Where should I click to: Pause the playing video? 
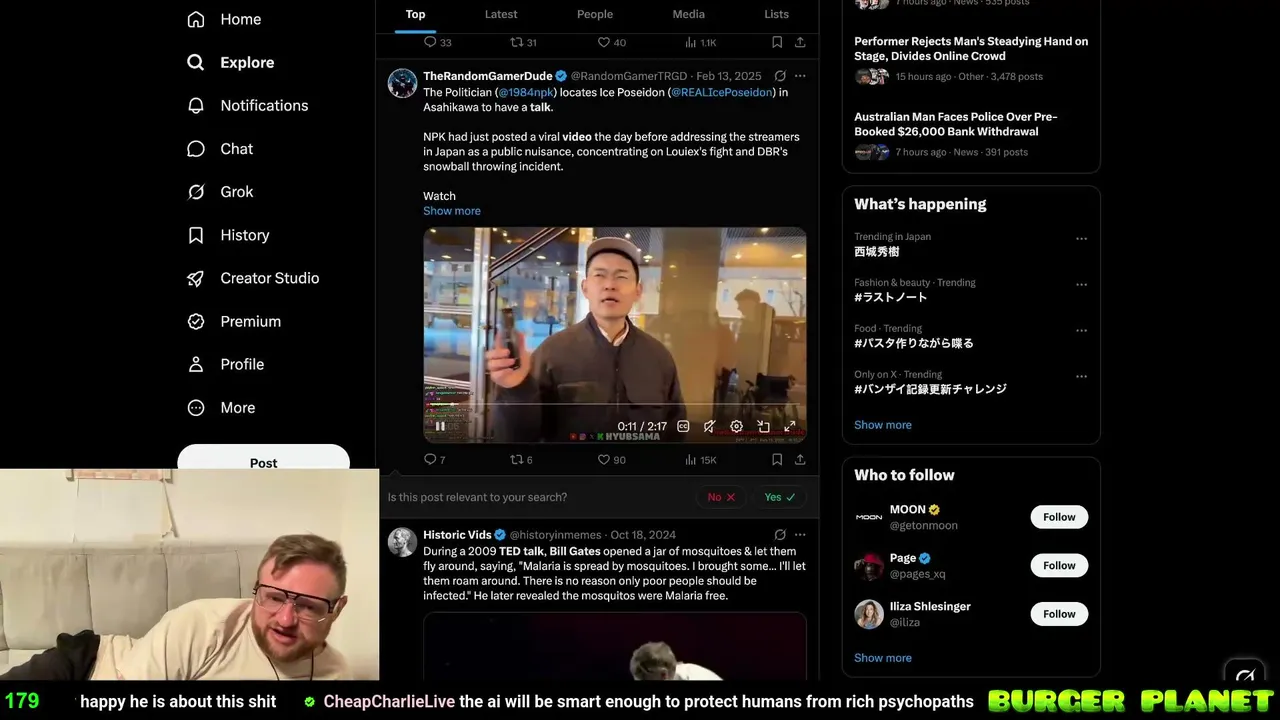[440, 426]
